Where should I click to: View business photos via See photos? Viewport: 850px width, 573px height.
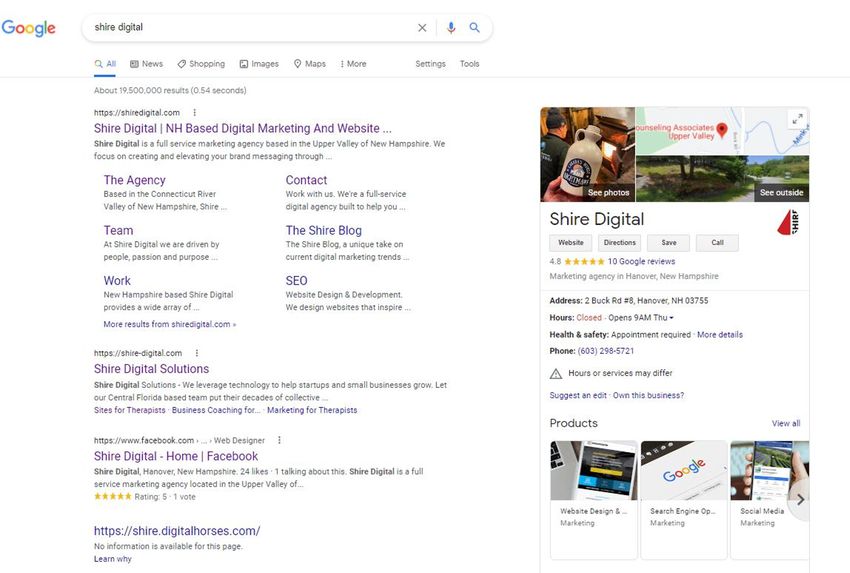(x=588, y=154)
